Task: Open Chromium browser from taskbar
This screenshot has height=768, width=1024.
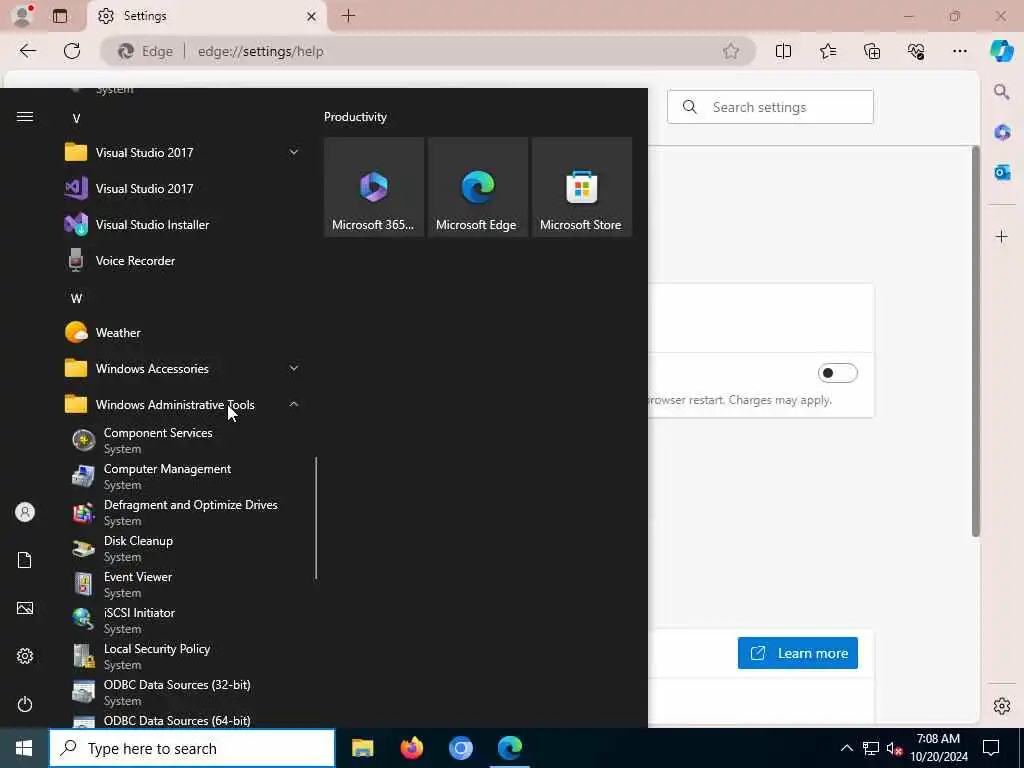Action: (460, 748)
